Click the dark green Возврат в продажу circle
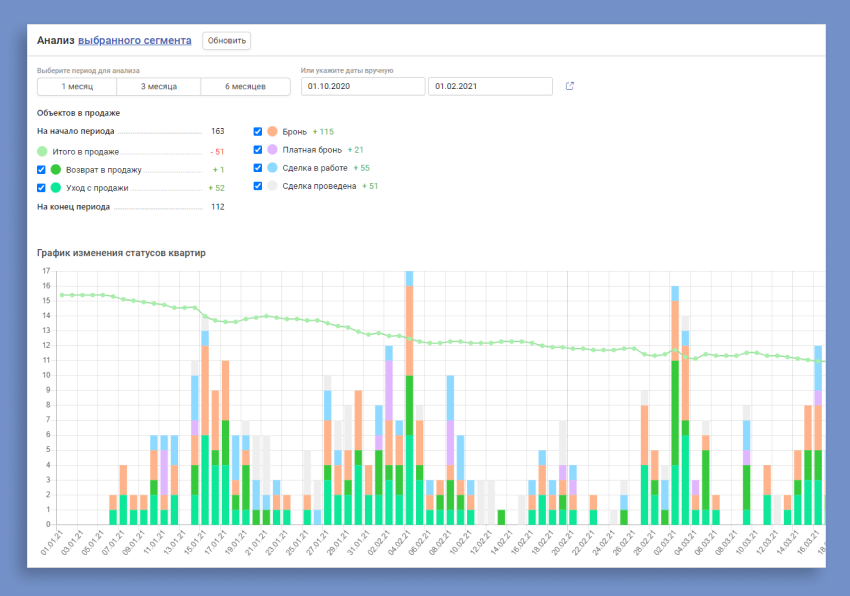The image size is (850, 596). (x=56, y=170)
